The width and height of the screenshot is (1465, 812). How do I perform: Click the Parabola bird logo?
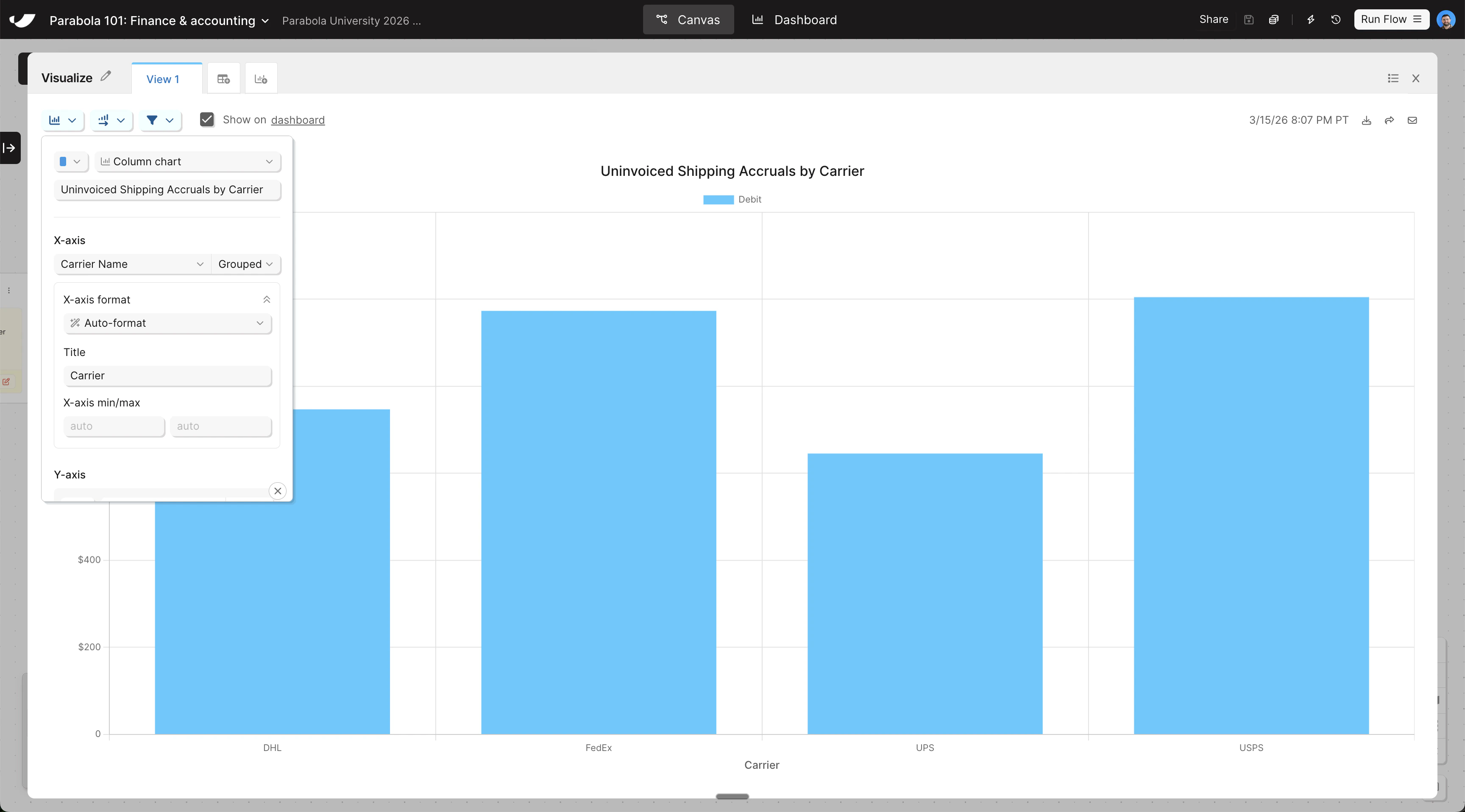[x=22, y=20]
